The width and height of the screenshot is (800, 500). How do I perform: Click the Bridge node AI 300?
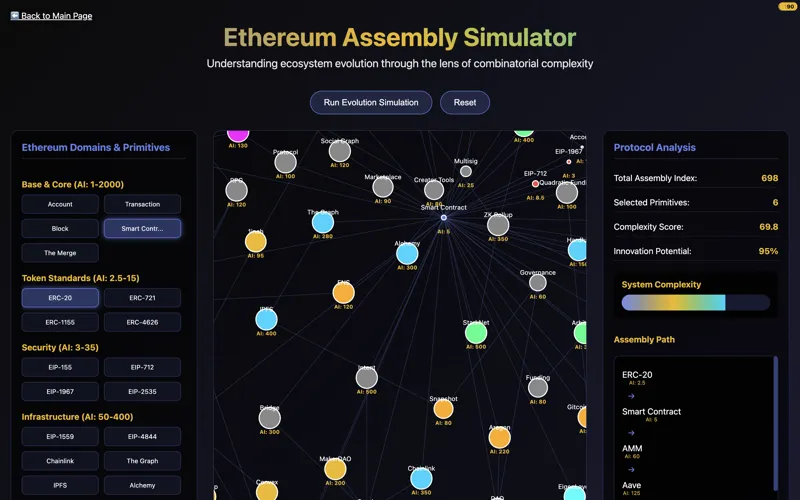tap(269, 418)
